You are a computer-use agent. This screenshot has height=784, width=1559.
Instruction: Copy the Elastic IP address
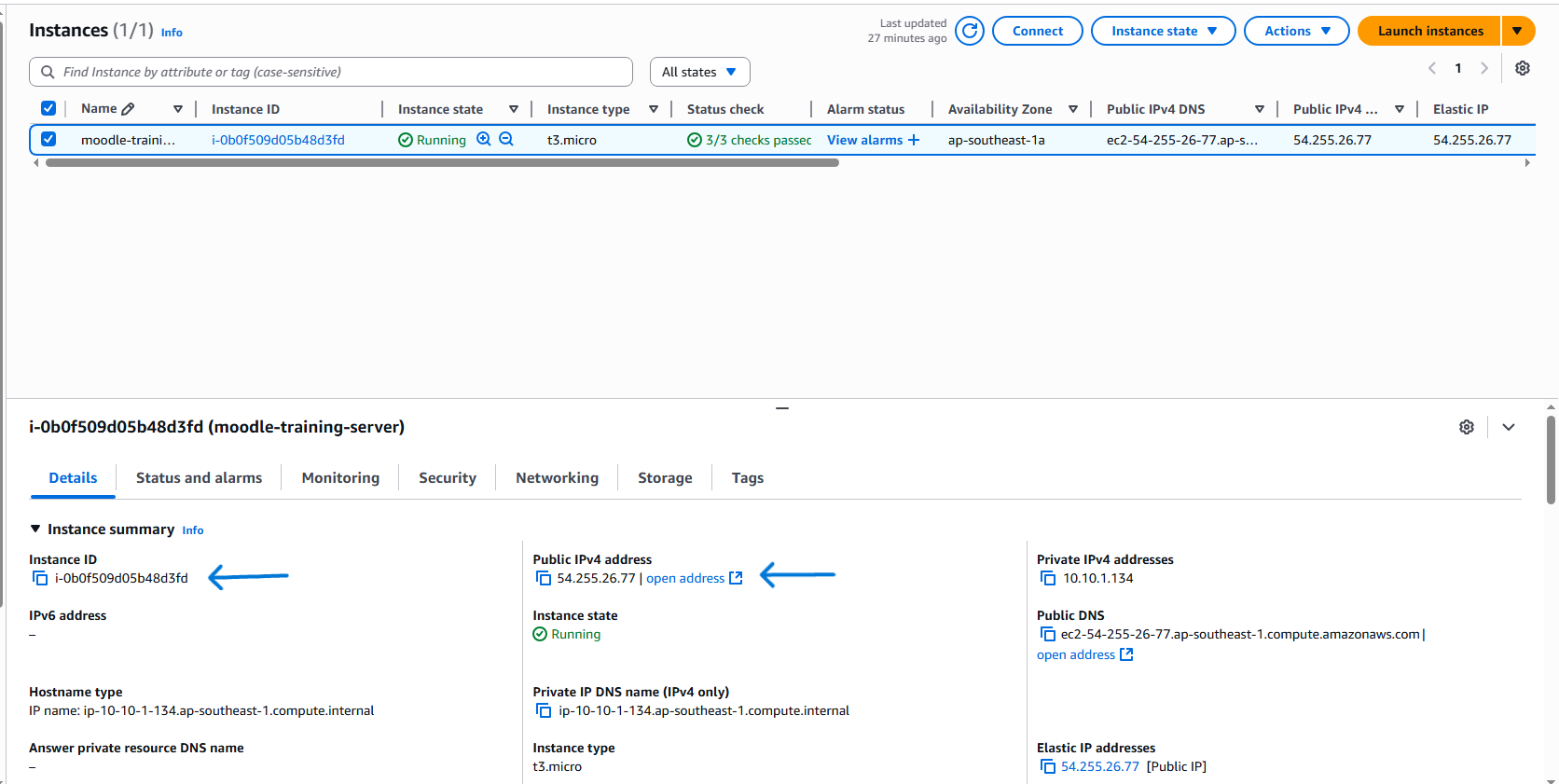point(1048,766)
